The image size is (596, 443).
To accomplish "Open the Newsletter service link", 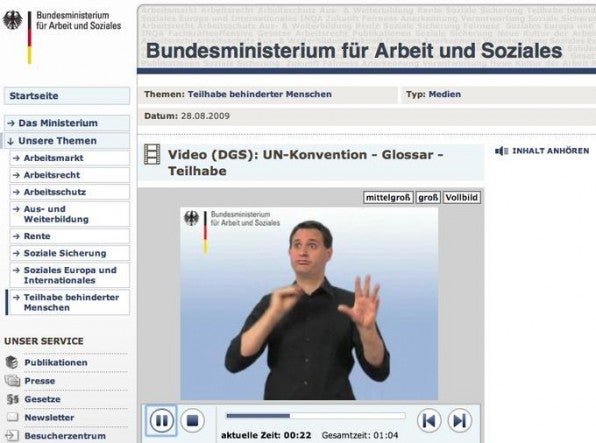I will (49, 418).
